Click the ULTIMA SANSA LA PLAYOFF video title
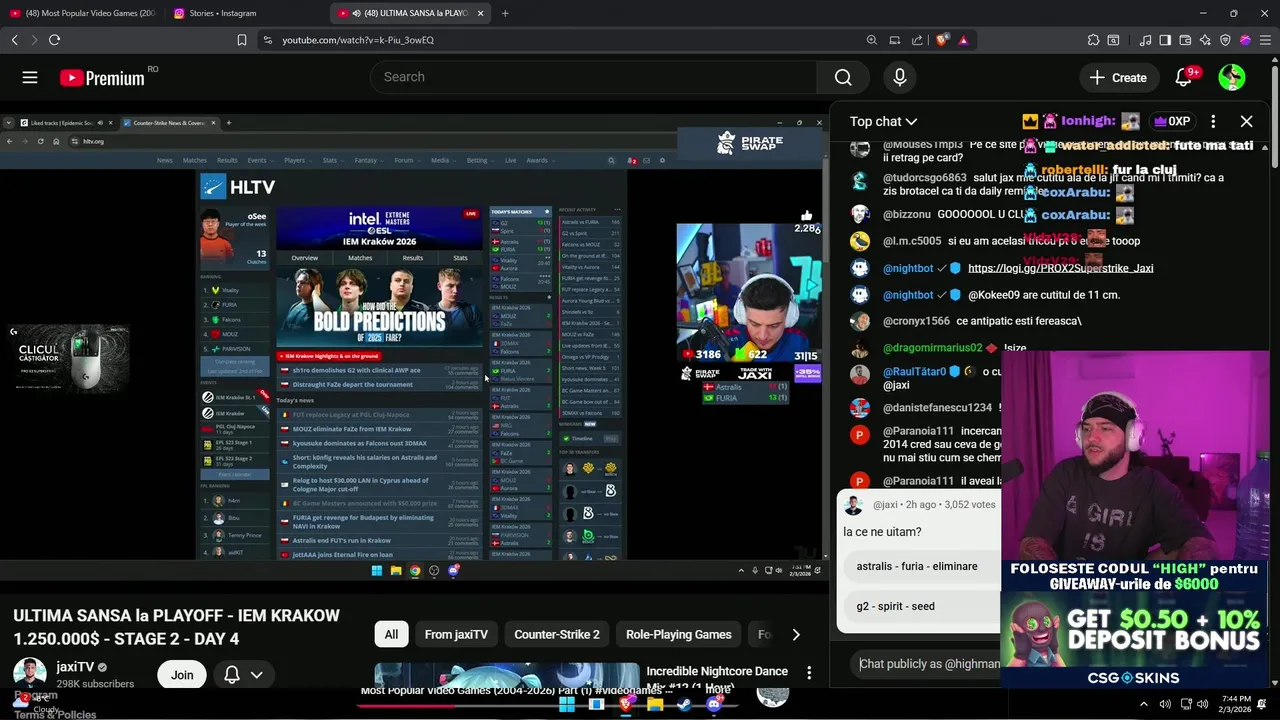This screenshot has height=720, width=1280. click(176, 627)
